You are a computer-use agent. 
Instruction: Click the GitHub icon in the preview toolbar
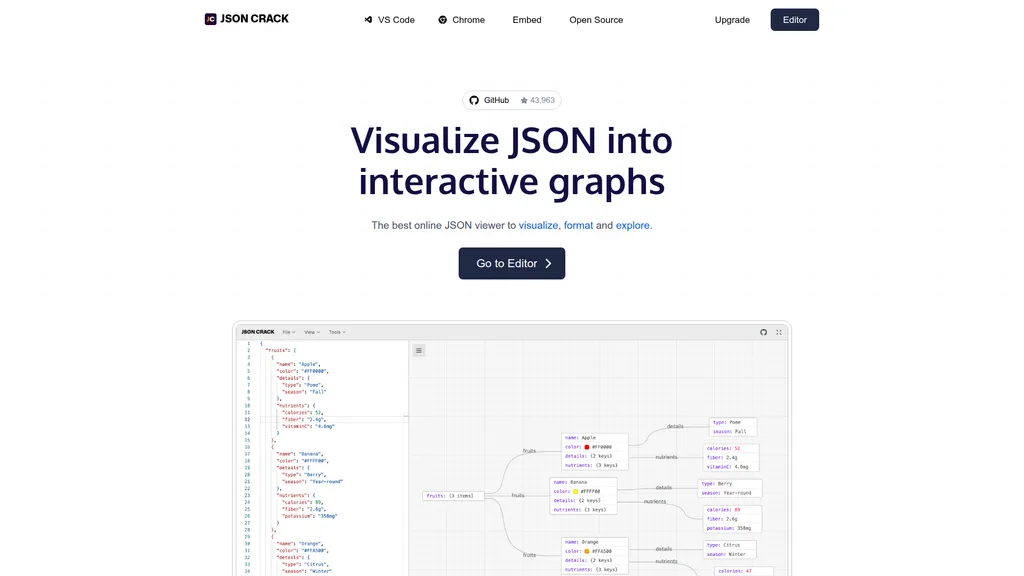tap(763, 332)
